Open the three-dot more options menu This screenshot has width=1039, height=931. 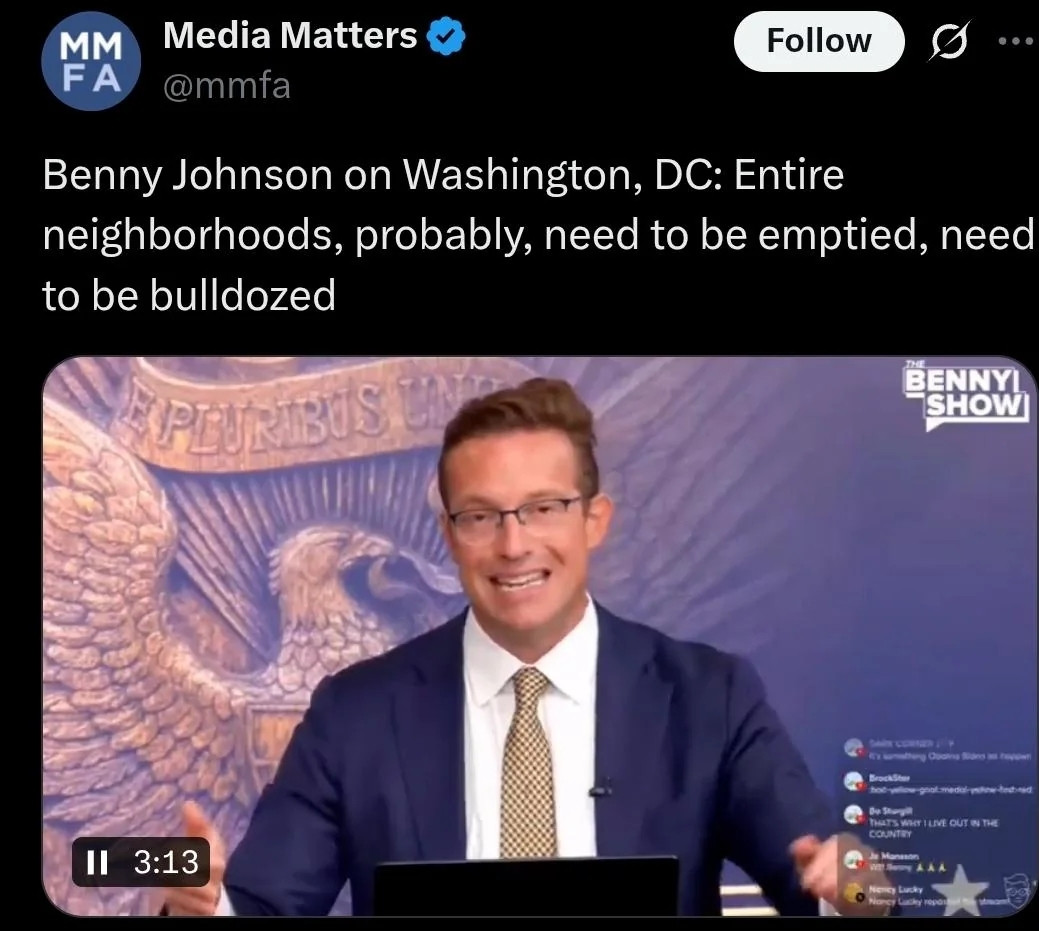point(1018,40)
